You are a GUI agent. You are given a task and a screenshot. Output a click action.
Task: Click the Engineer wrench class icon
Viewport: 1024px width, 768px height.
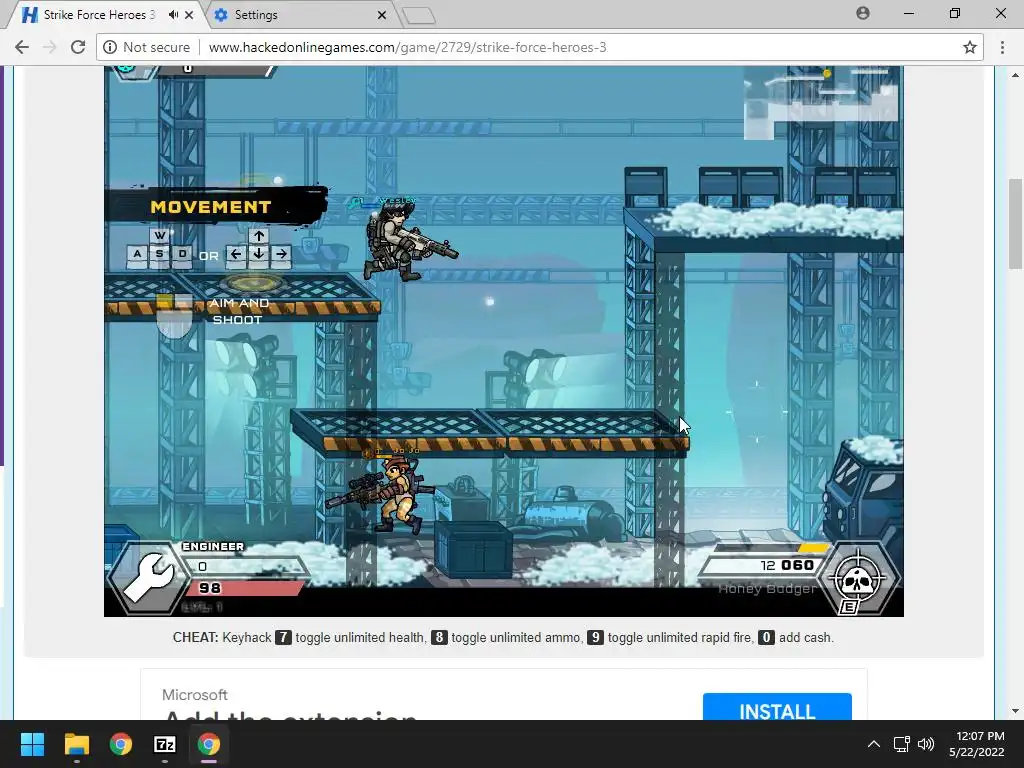pos(149,577)
